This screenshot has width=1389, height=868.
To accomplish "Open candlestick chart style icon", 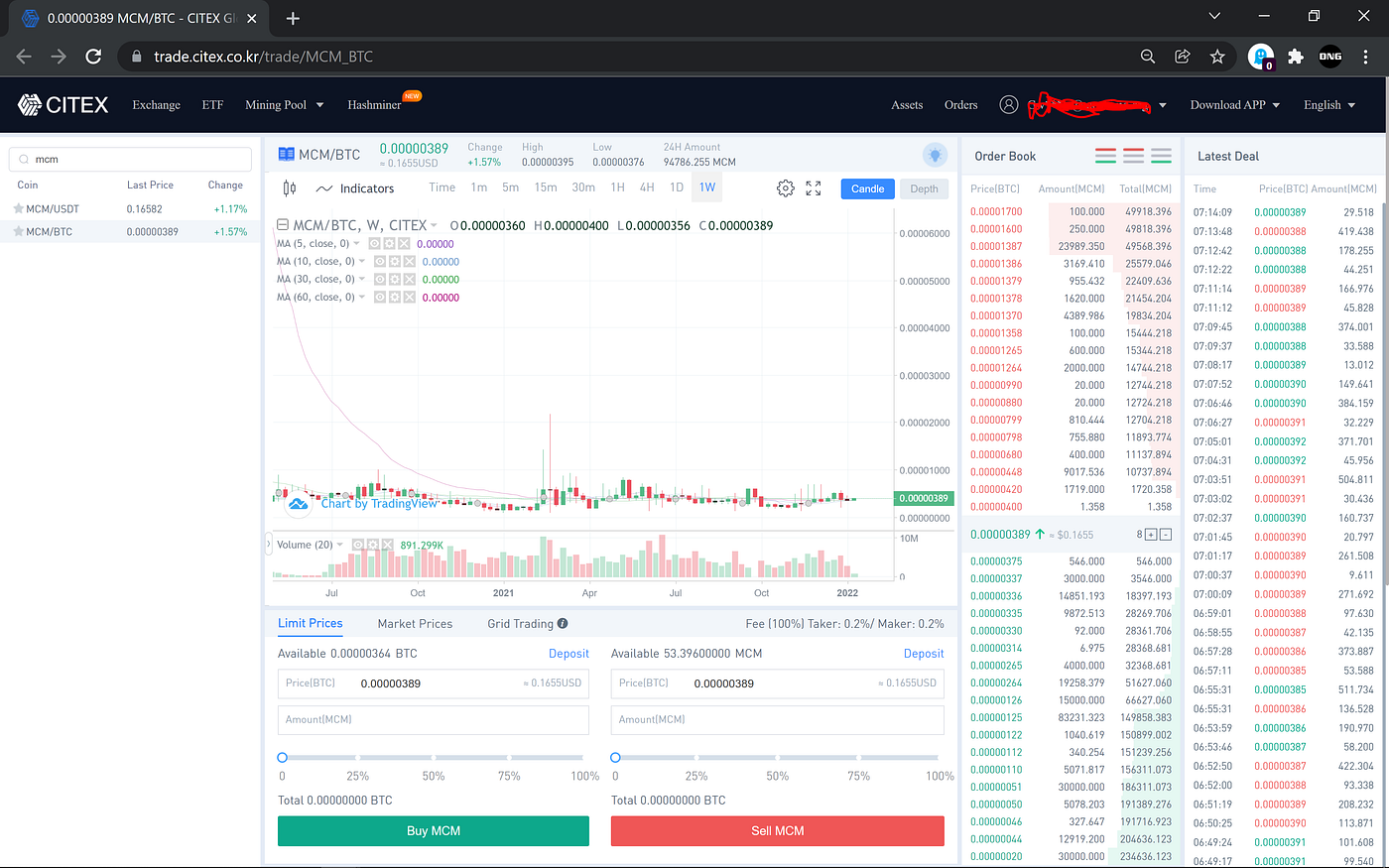I will (290, 188).
